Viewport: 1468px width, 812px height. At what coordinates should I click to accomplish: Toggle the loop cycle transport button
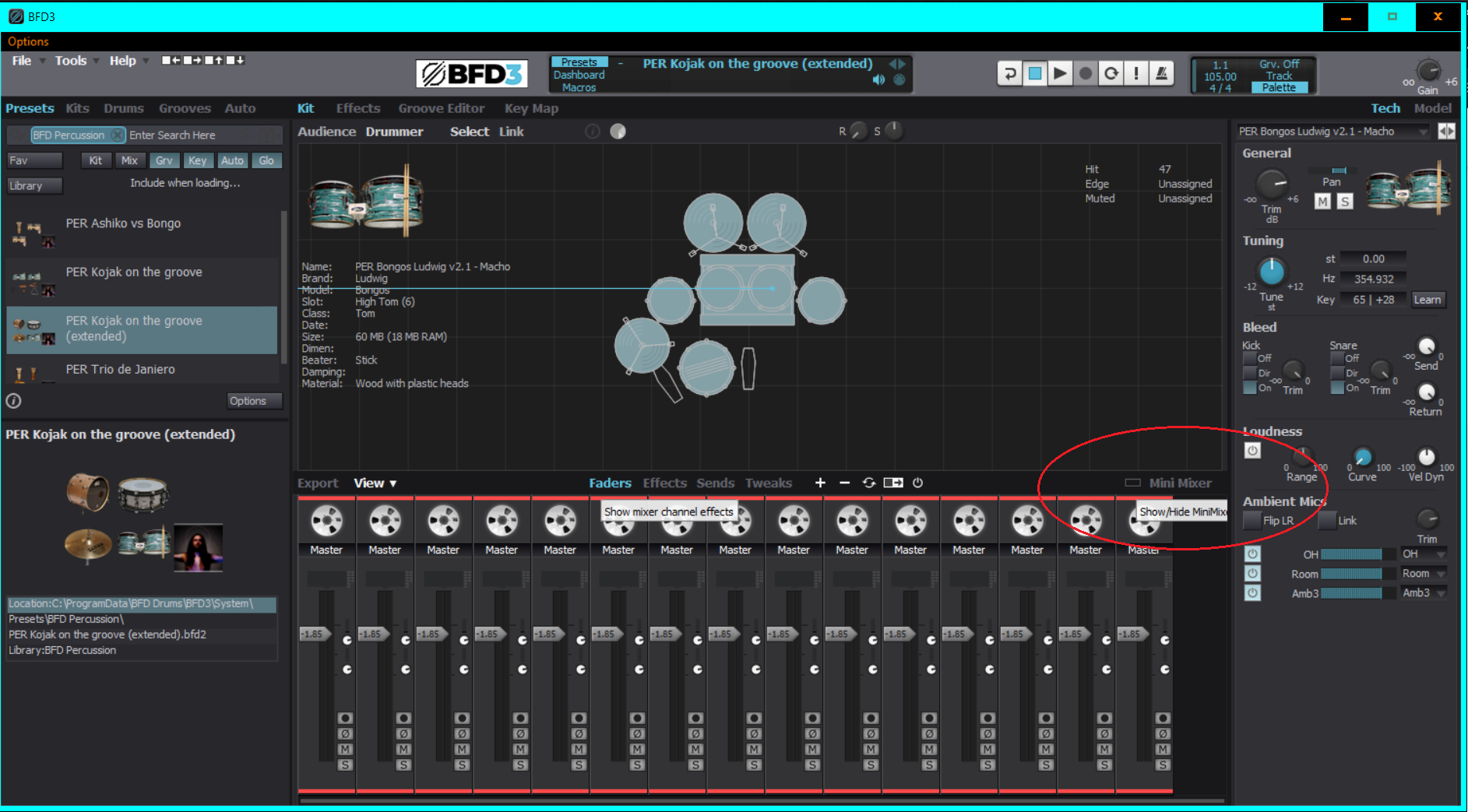pyautogui.click(x=1111, y=74)
